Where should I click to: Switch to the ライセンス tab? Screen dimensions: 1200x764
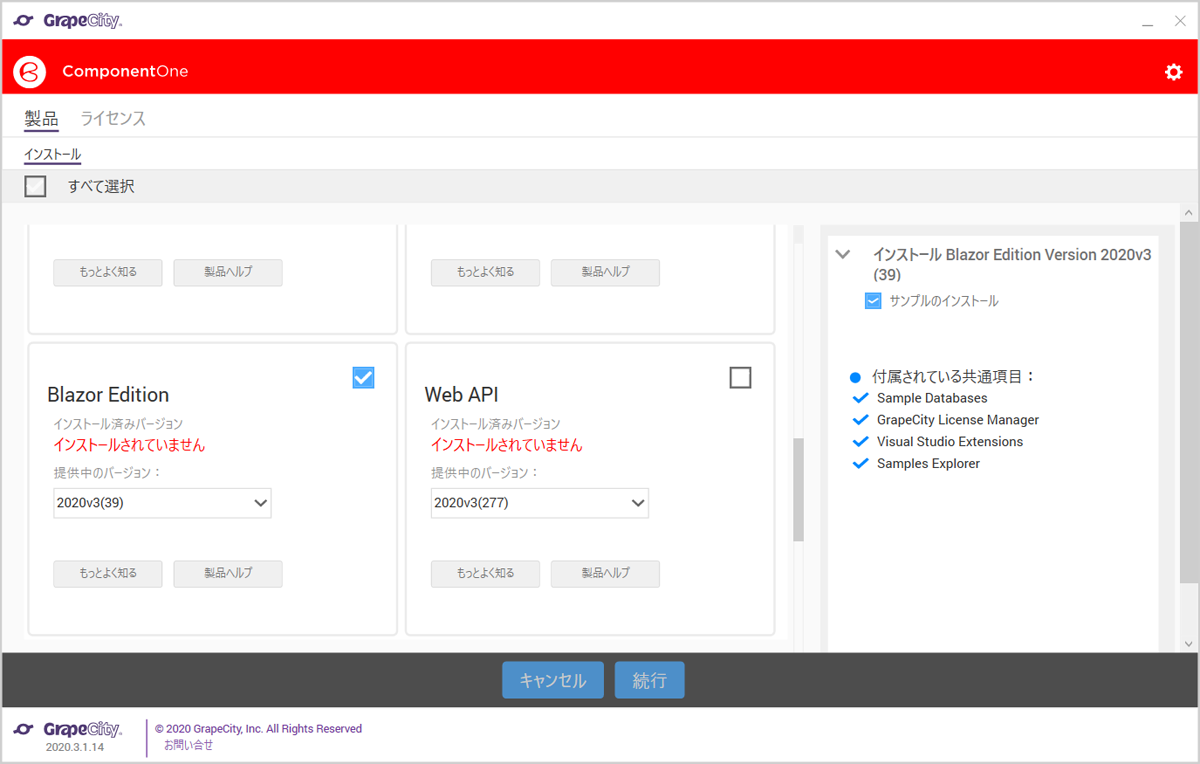point(113,119)
